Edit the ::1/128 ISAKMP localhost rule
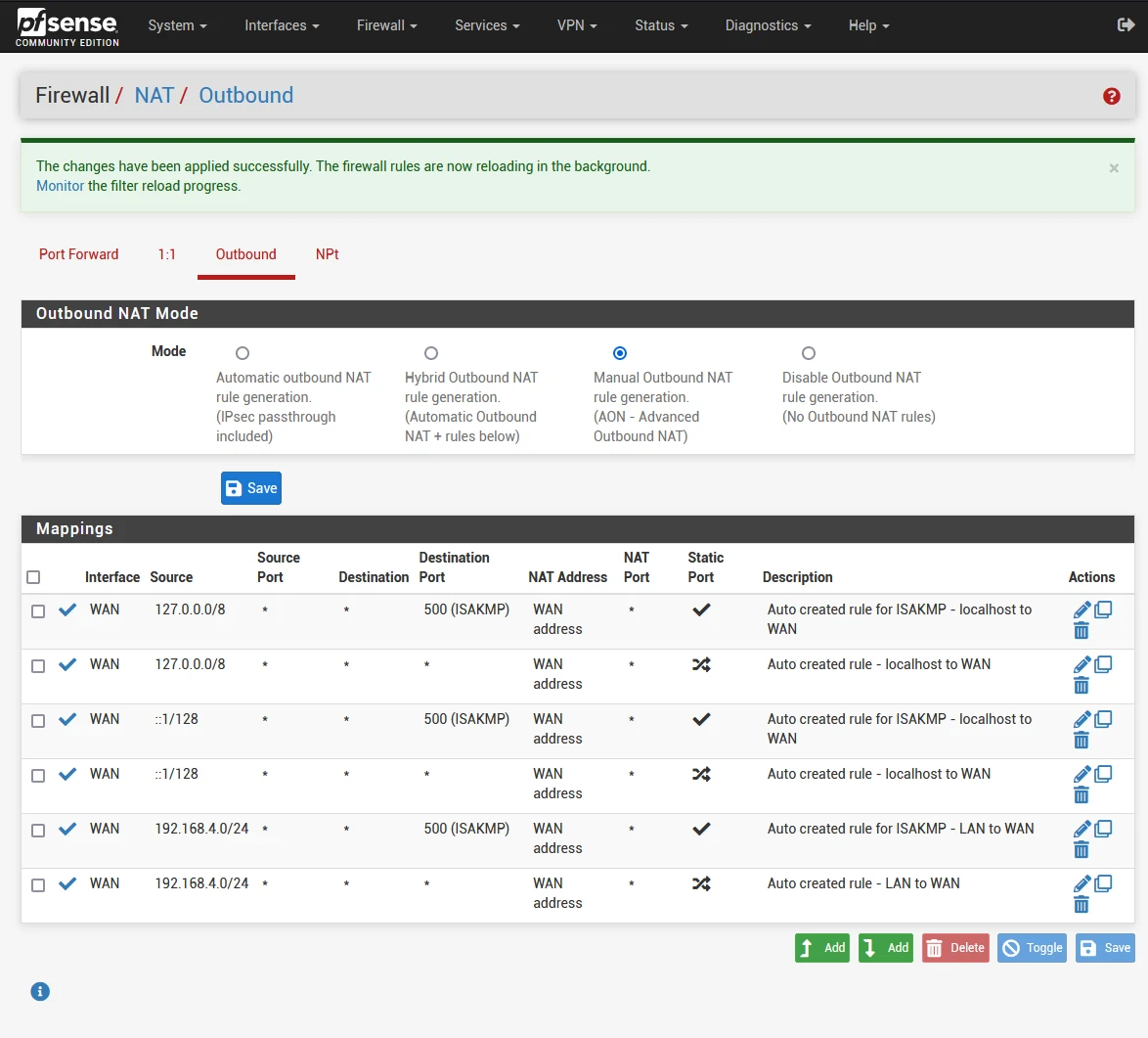1148x1038 pixels. (1082, 720)
